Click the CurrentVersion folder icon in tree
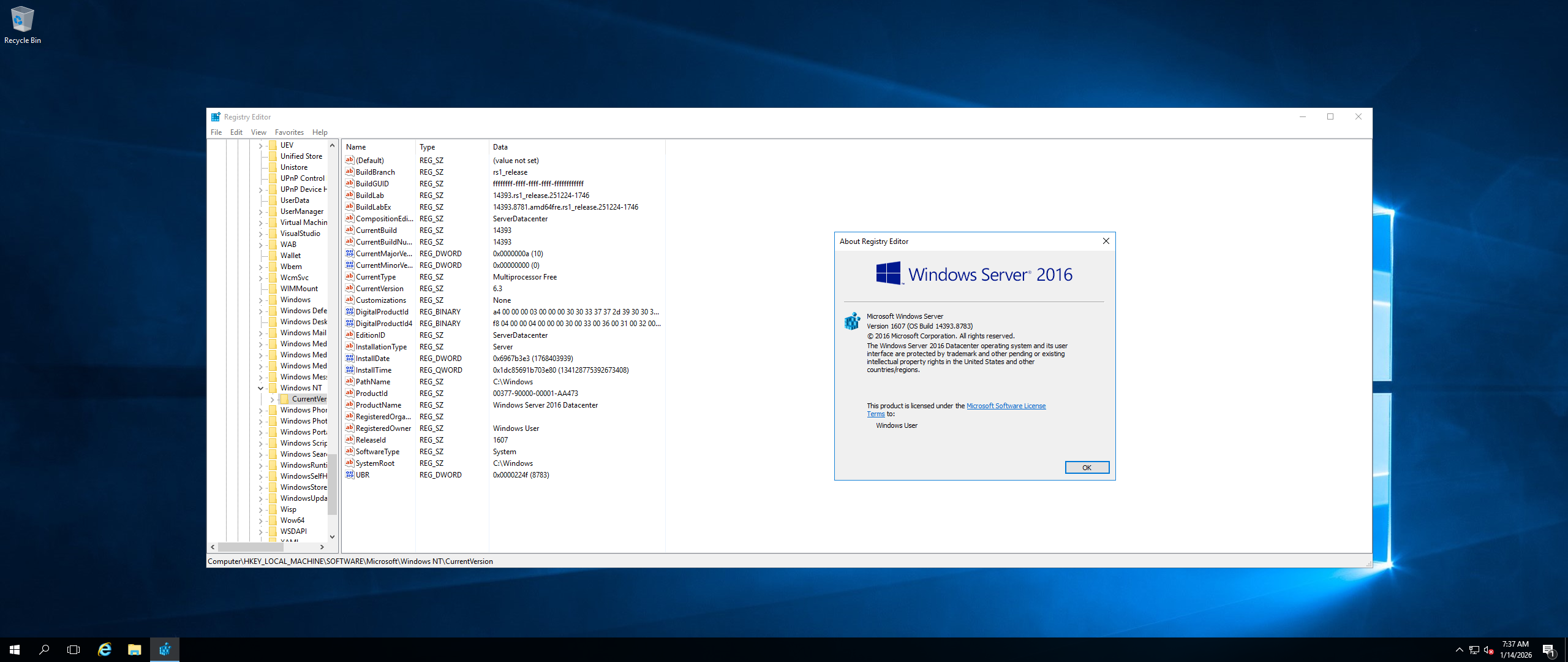 285,399
